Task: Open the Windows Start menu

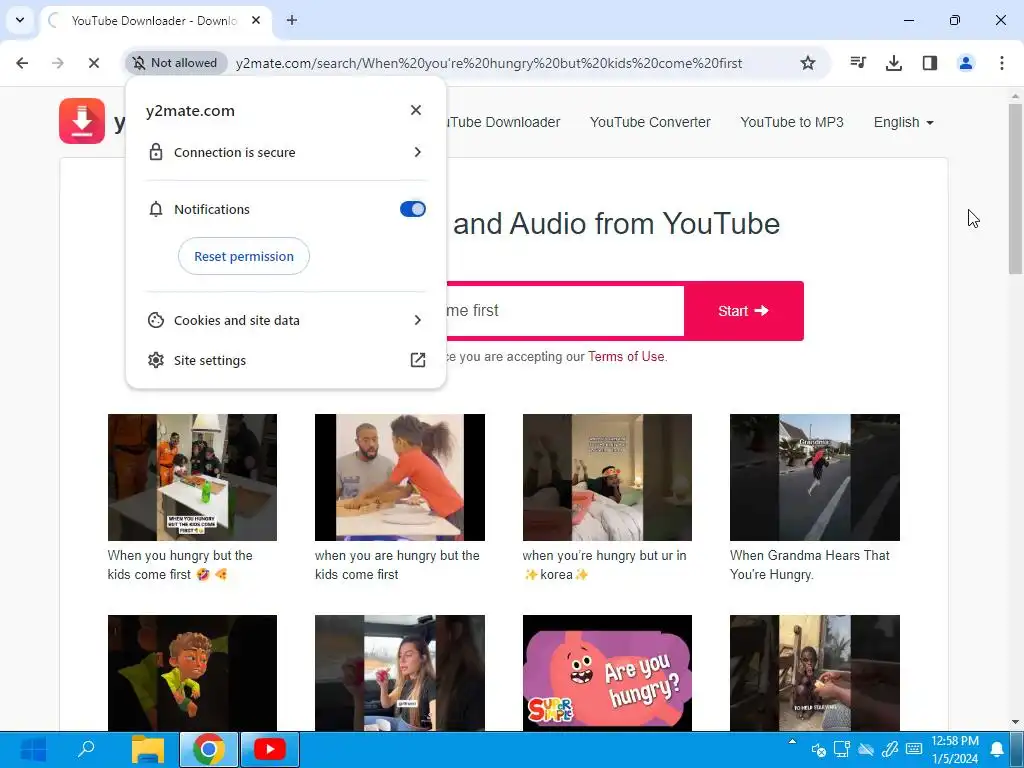Action: coord(33,749)
